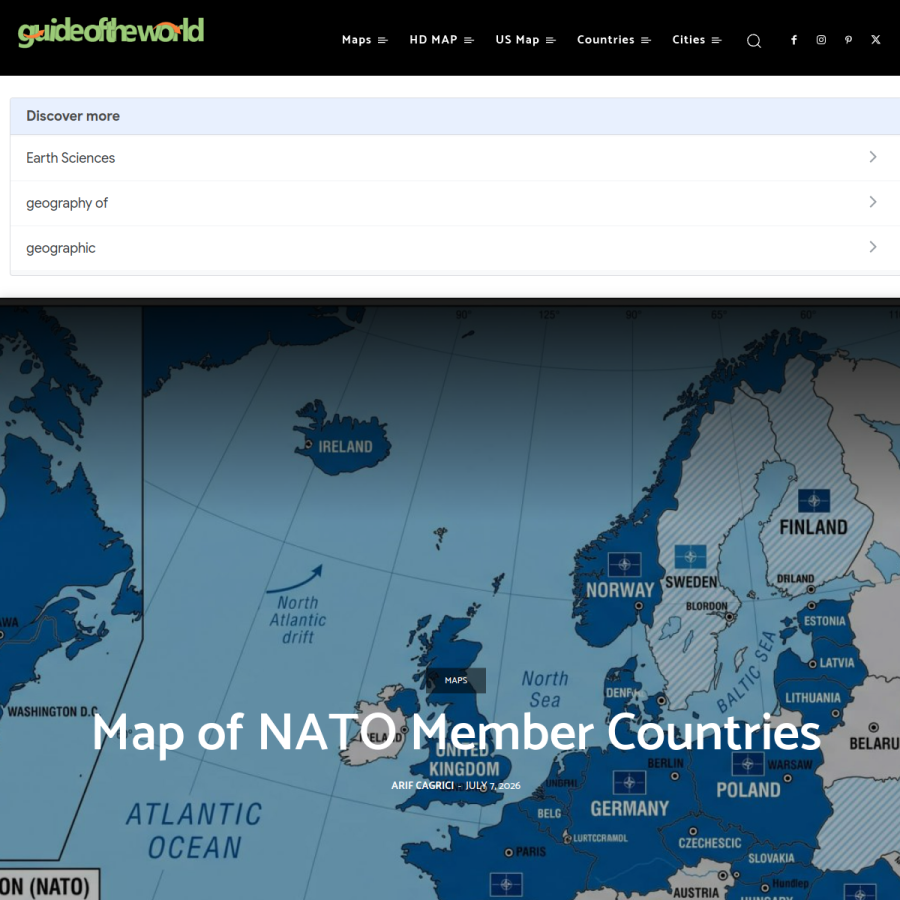Open the Pinterest social icon
This screenshot has height=900, width=900.
(x=848, y=40)
